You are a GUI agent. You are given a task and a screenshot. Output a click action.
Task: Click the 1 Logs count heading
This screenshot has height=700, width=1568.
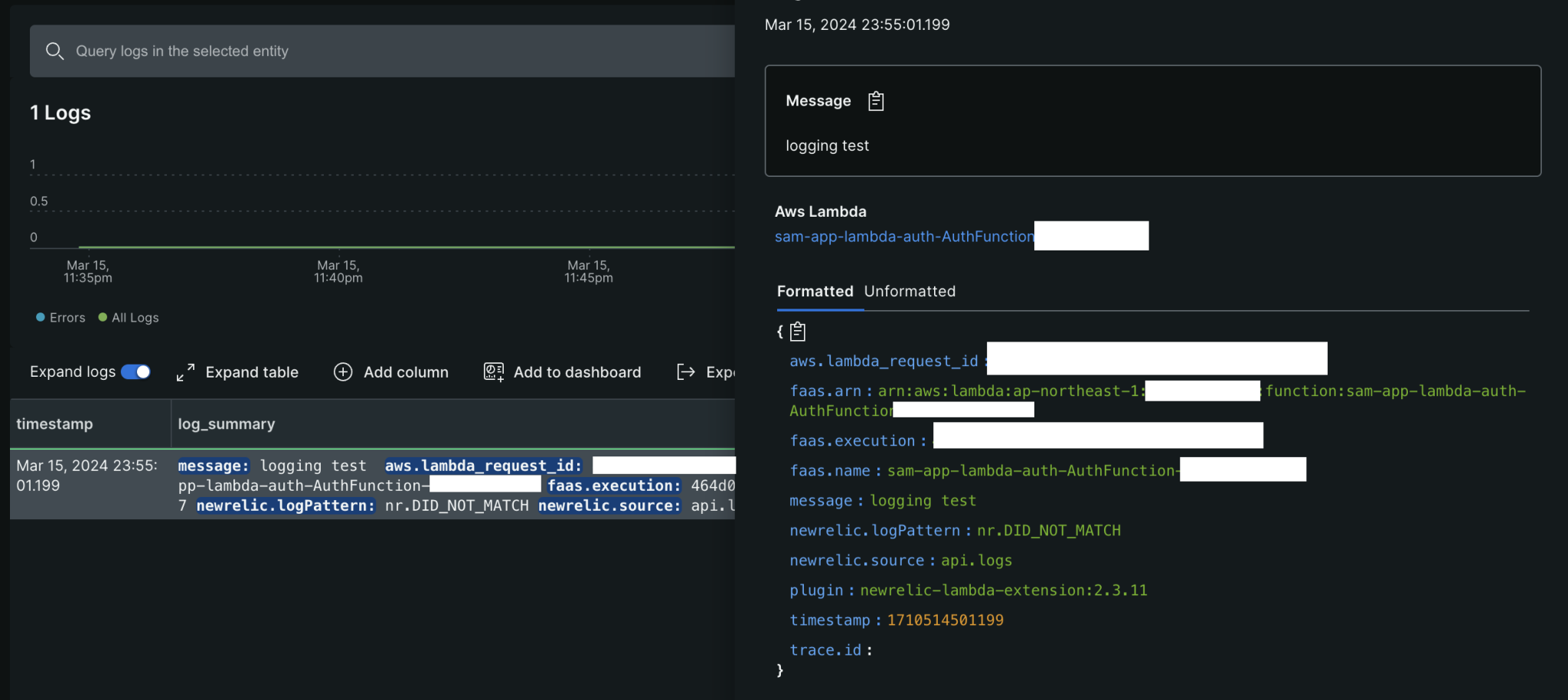click(60, 113)
